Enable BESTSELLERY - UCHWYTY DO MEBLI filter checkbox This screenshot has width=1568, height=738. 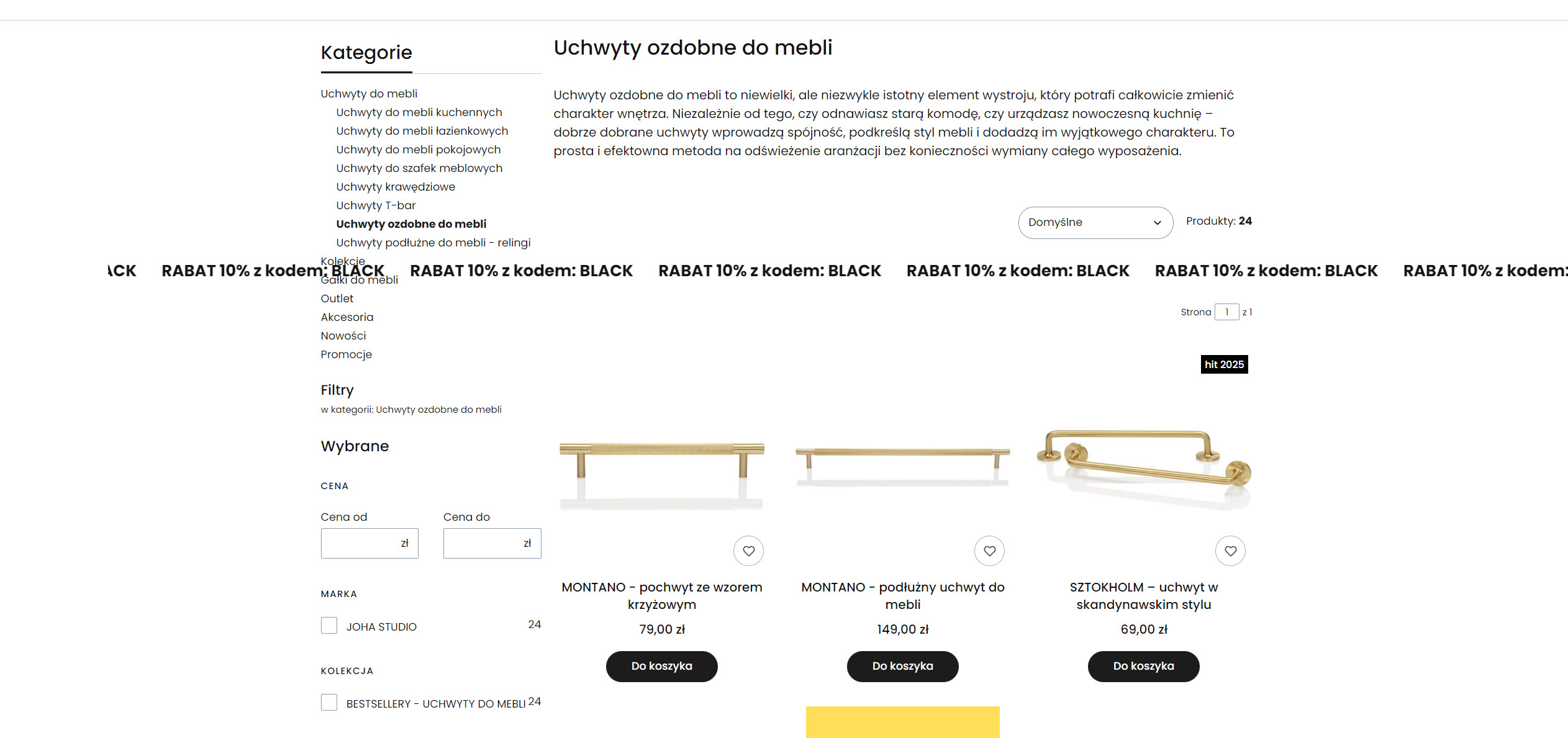click(x=329, y=702)
